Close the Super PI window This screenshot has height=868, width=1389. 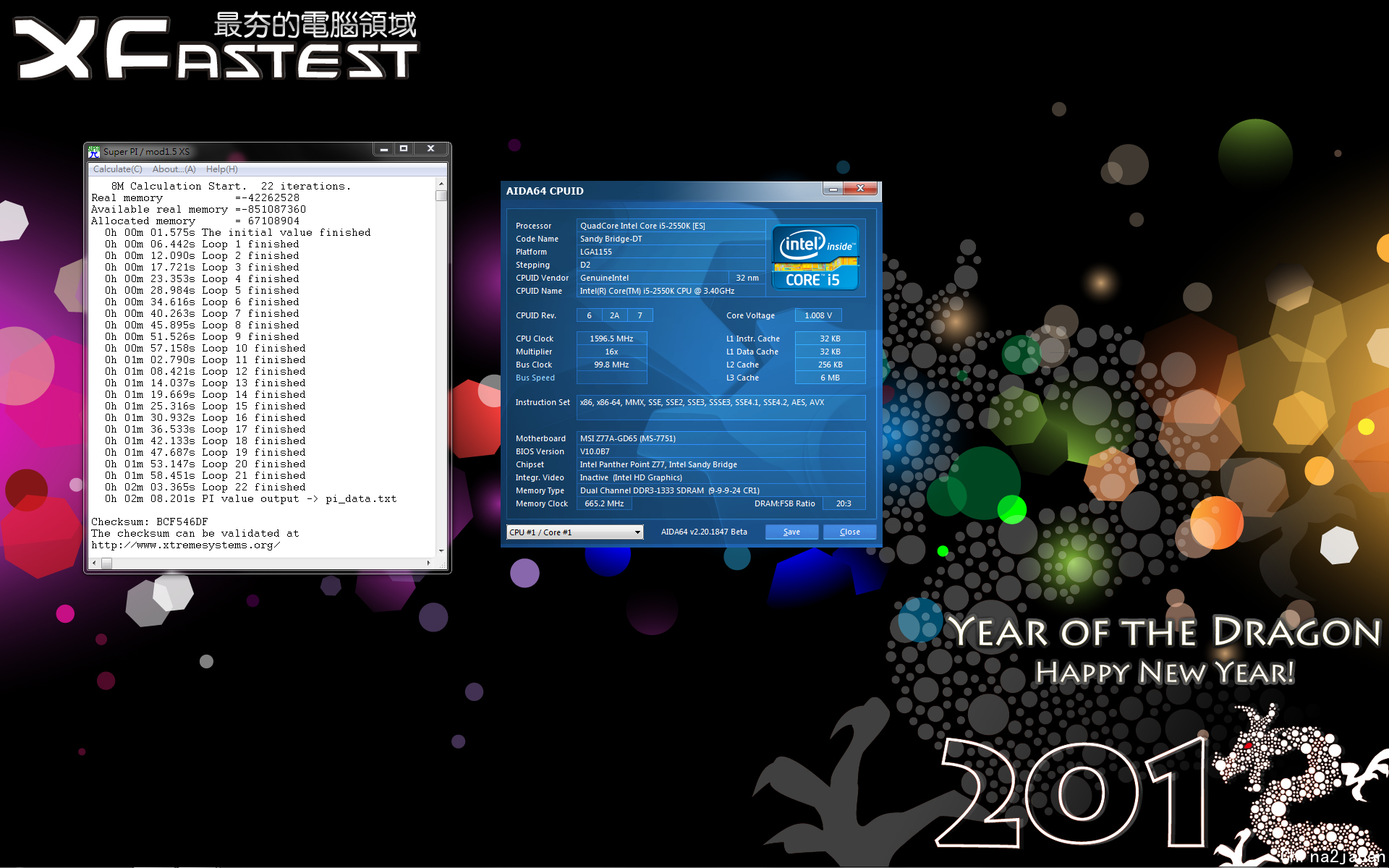point(430,148)
